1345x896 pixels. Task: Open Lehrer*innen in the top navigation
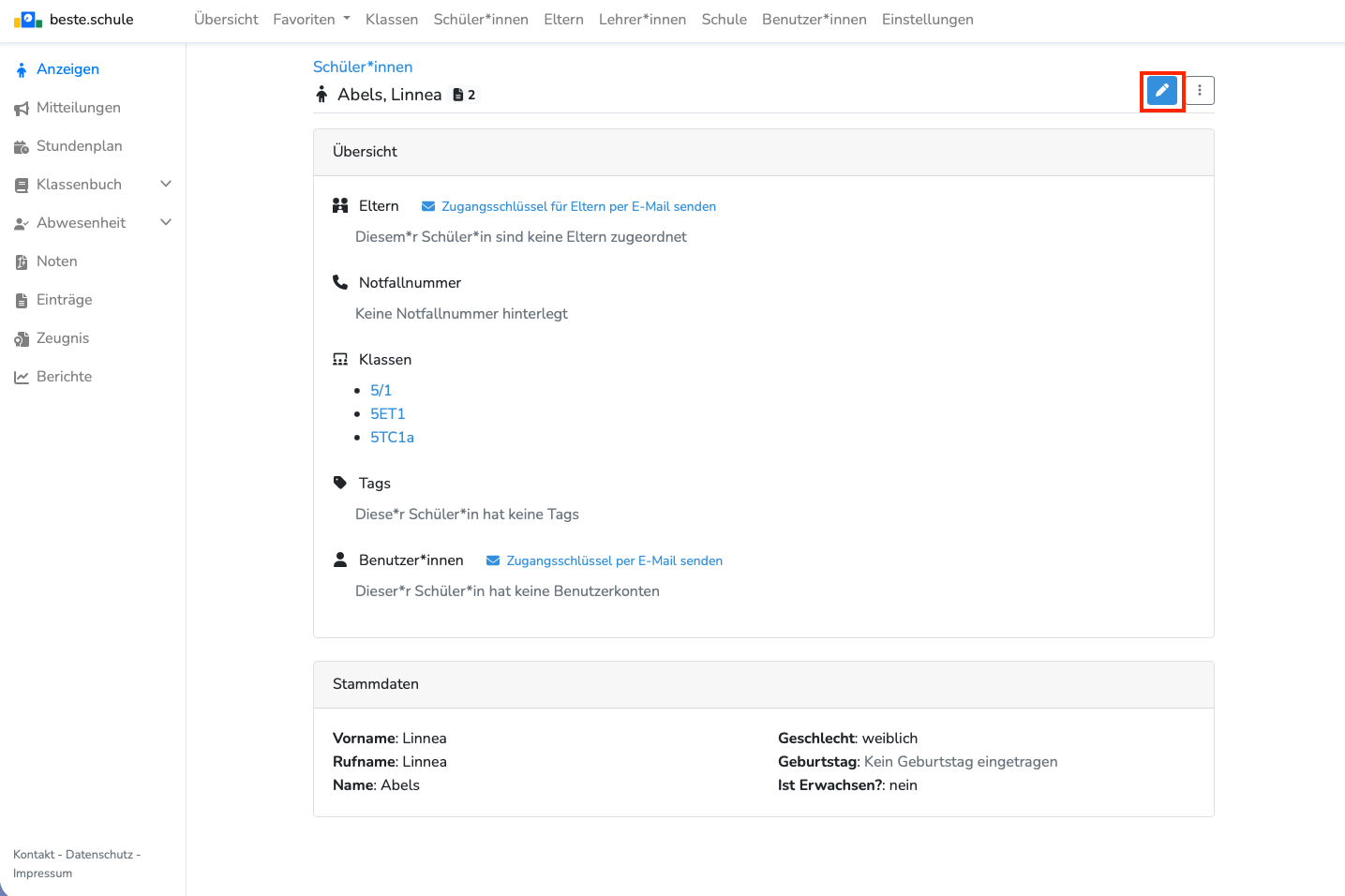642,20
